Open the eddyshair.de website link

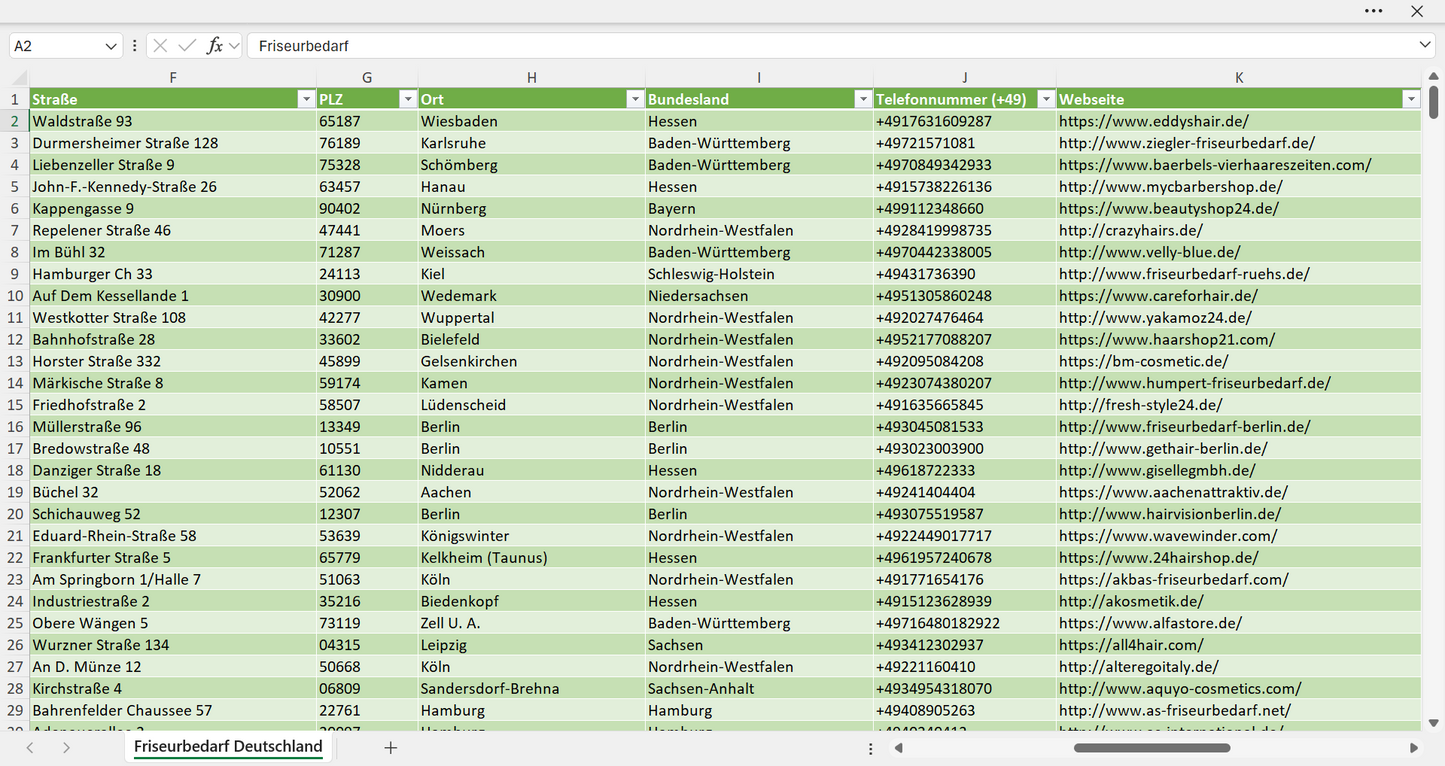click(x=1154, y=121)
